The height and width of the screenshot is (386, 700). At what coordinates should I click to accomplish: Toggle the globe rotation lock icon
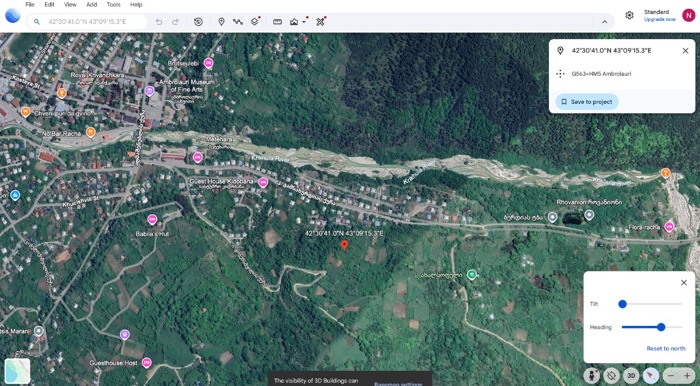click(612, 376)
